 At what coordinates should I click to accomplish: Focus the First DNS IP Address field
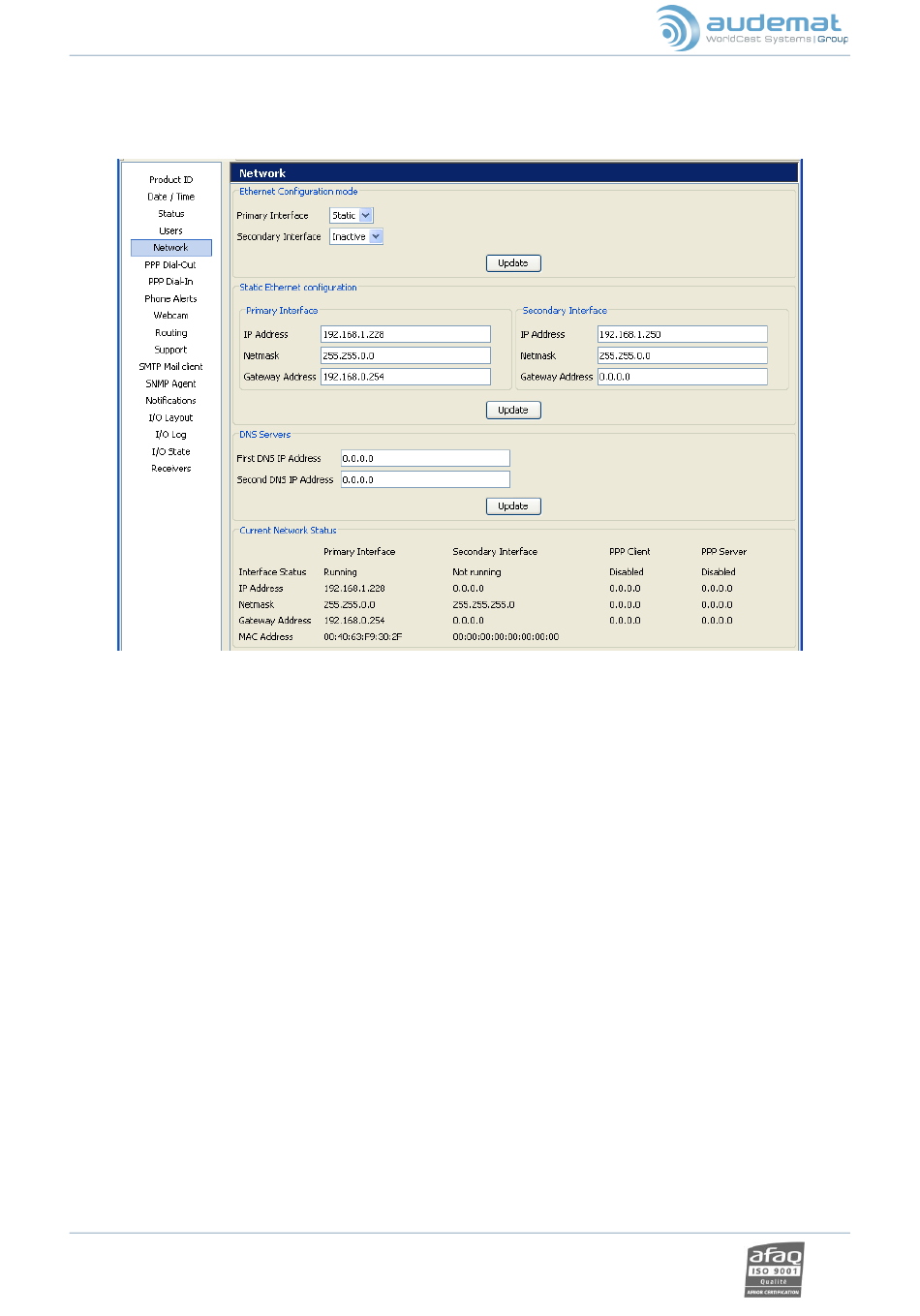pos(424,459)
